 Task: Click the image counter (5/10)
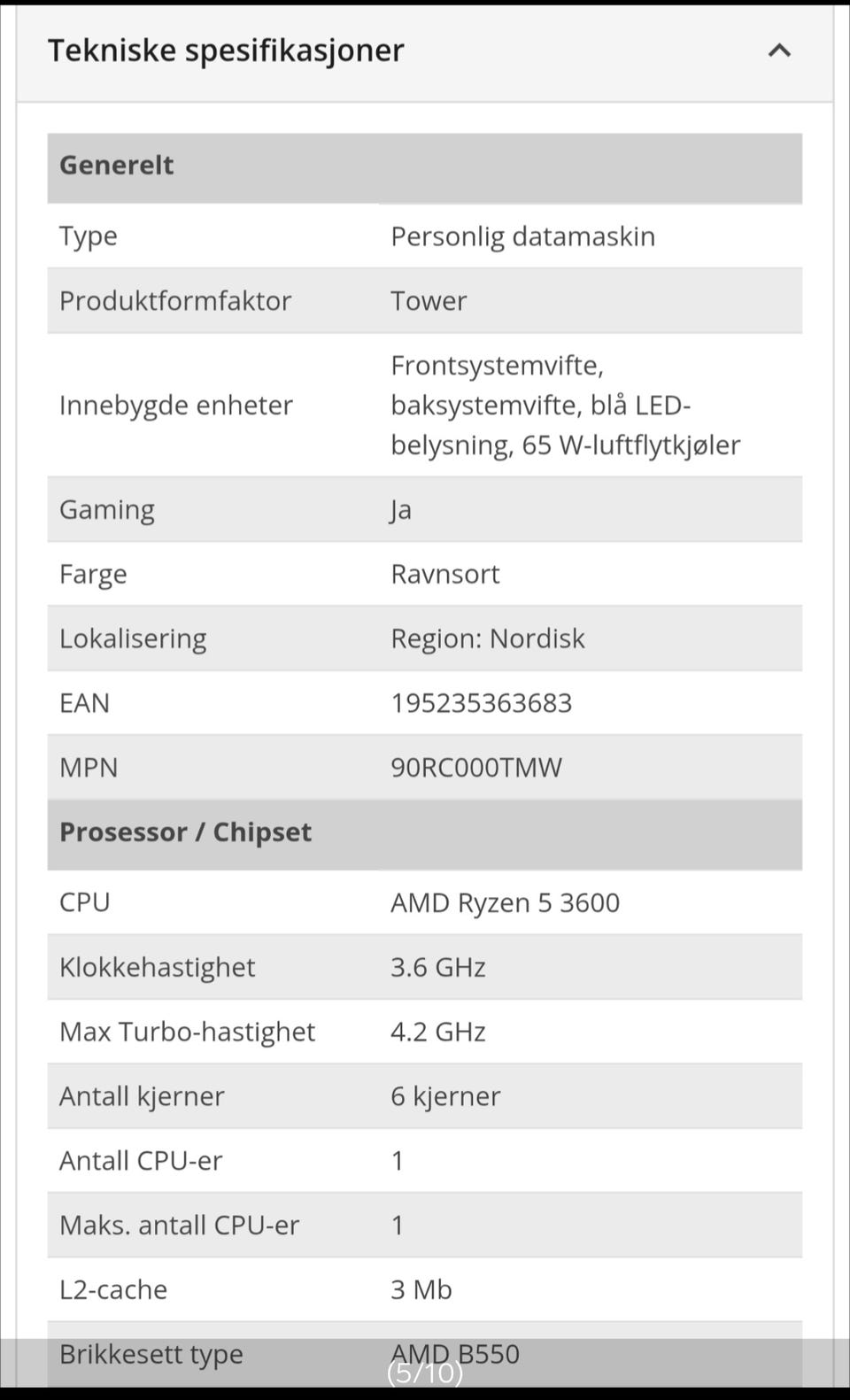coord(425,1373)
